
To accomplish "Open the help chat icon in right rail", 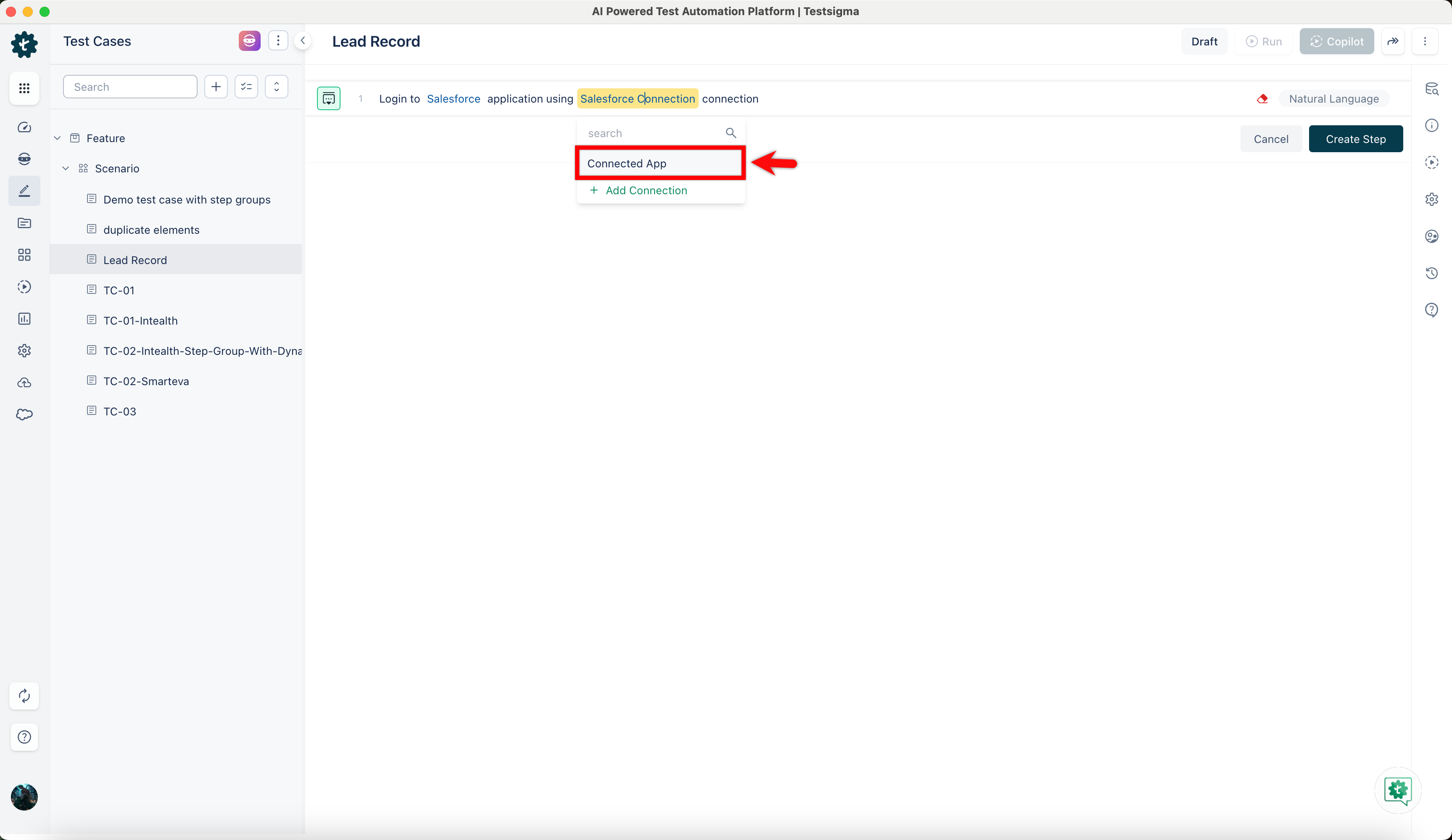I will click(1432, 310).
